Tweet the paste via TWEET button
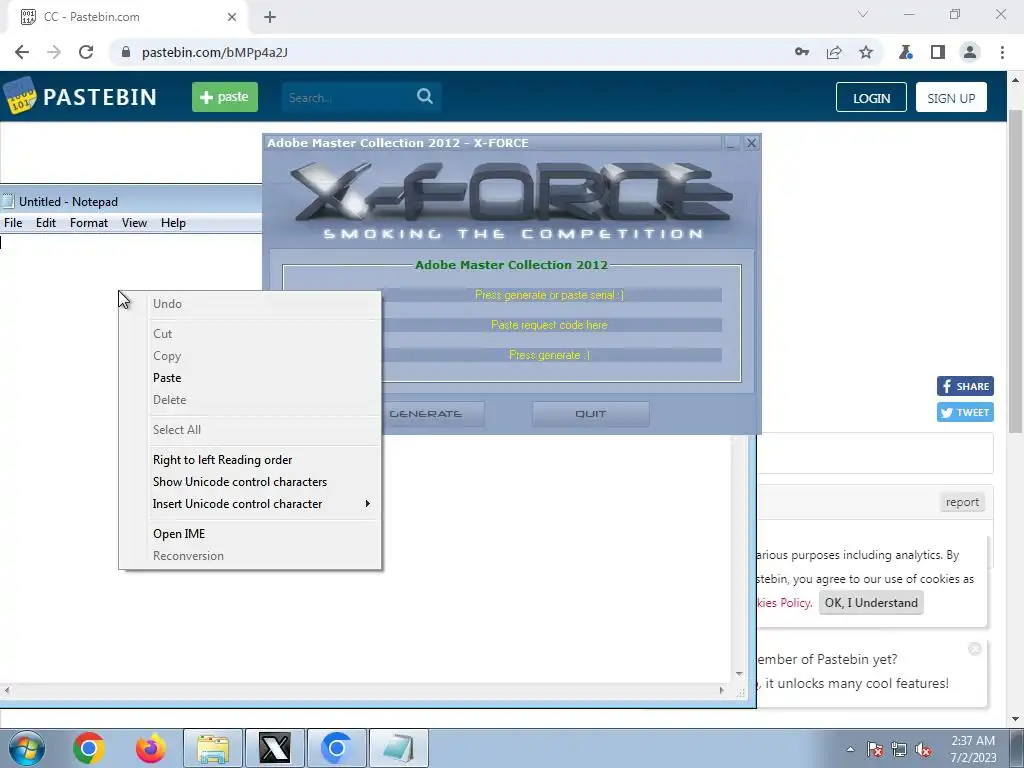The image size is (1024, 768). click(x=965, y=412)
